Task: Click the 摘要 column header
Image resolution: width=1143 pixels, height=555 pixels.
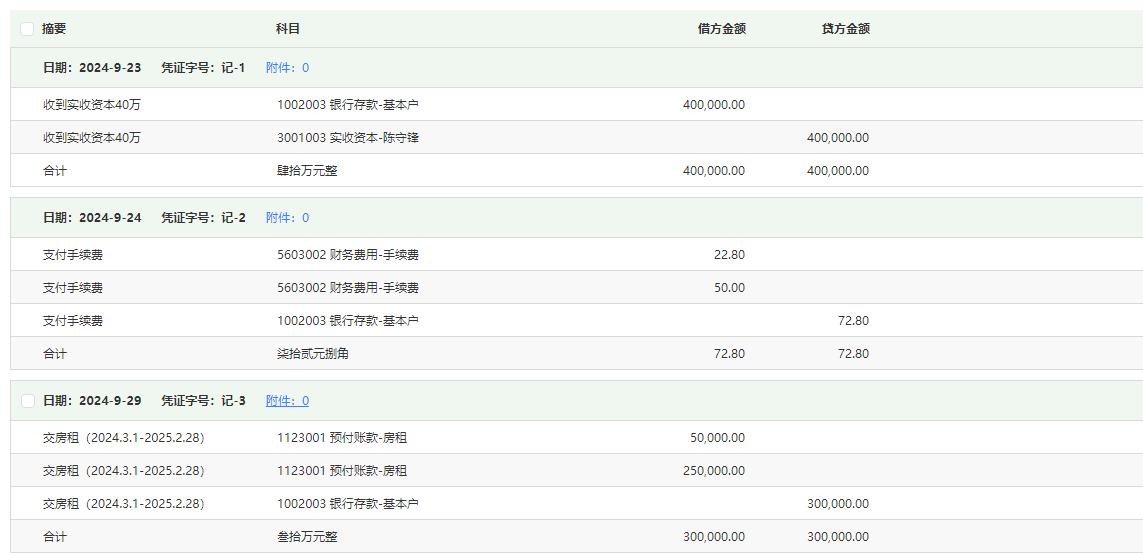Action: click(x=54, y=29)
